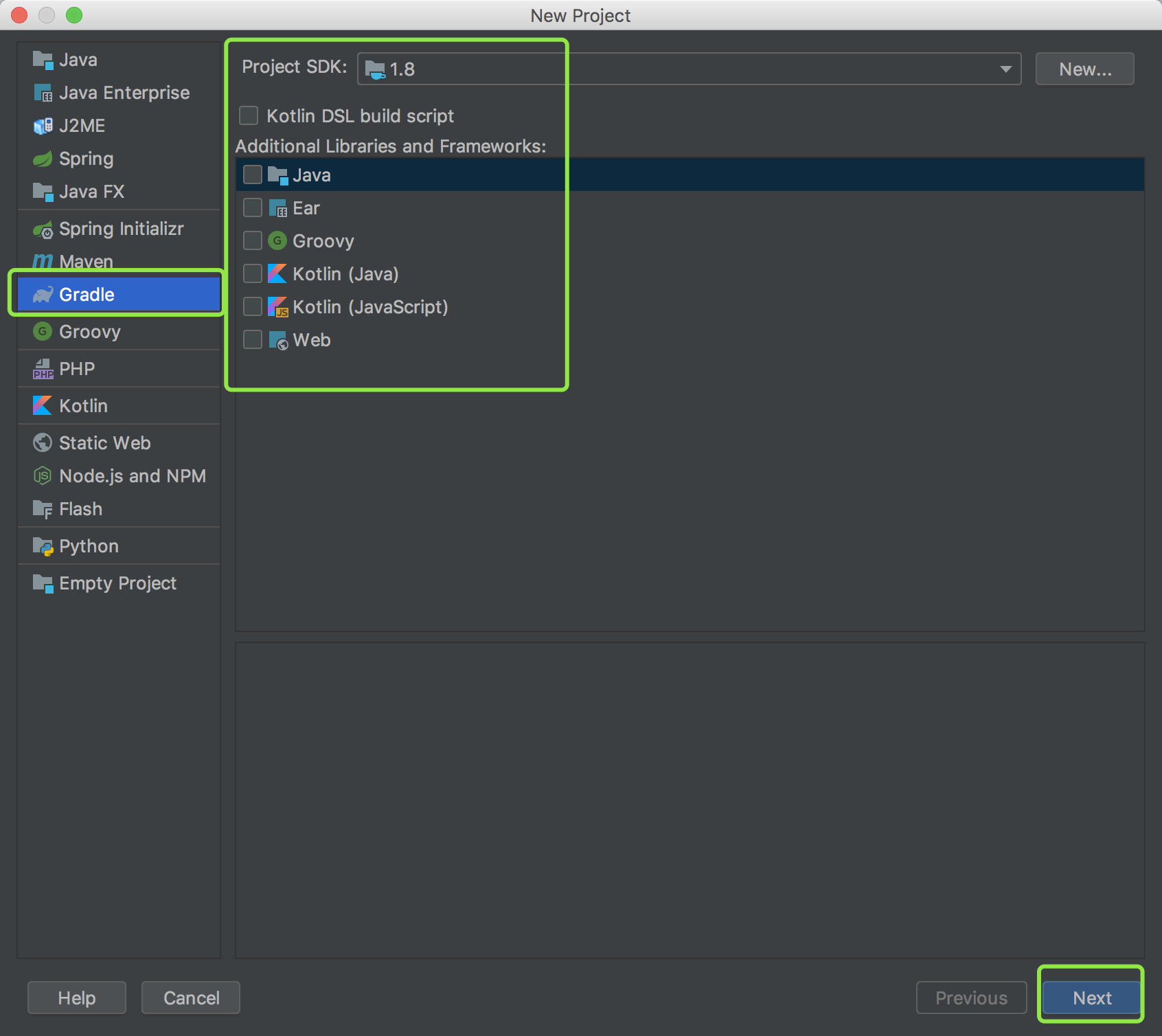Screen dimensions: 1162x1036
Task: Select the PHP icon in project types
Action: [x=43, y=369]
